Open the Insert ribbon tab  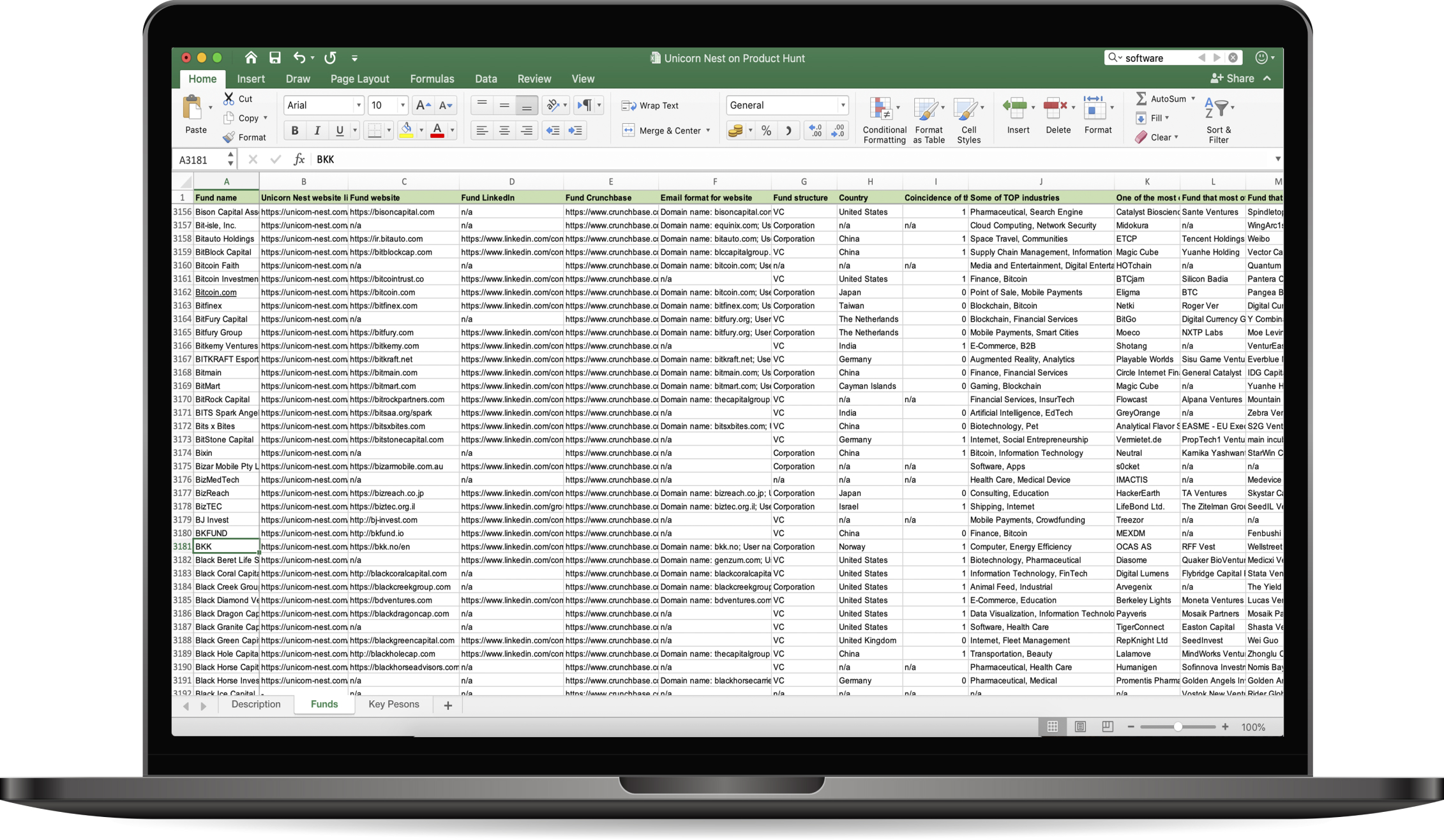(251, 79)
